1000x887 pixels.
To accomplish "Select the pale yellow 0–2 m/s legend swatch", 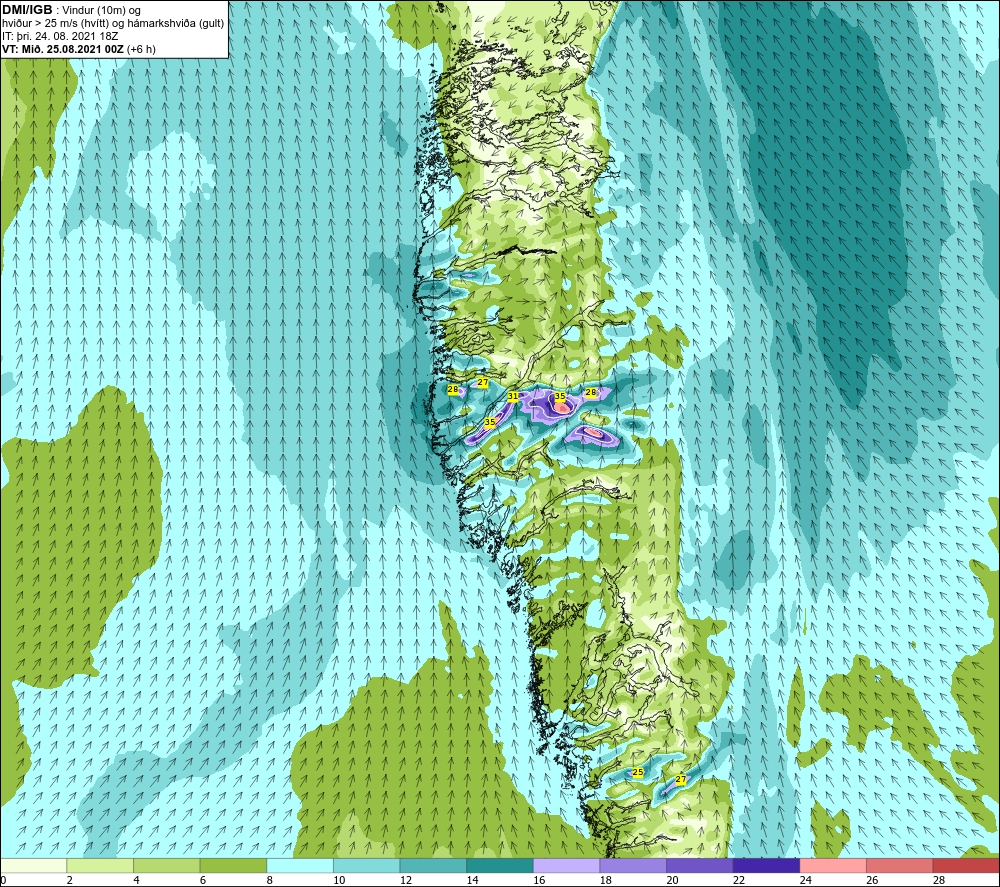I will (x=33, y=865).
